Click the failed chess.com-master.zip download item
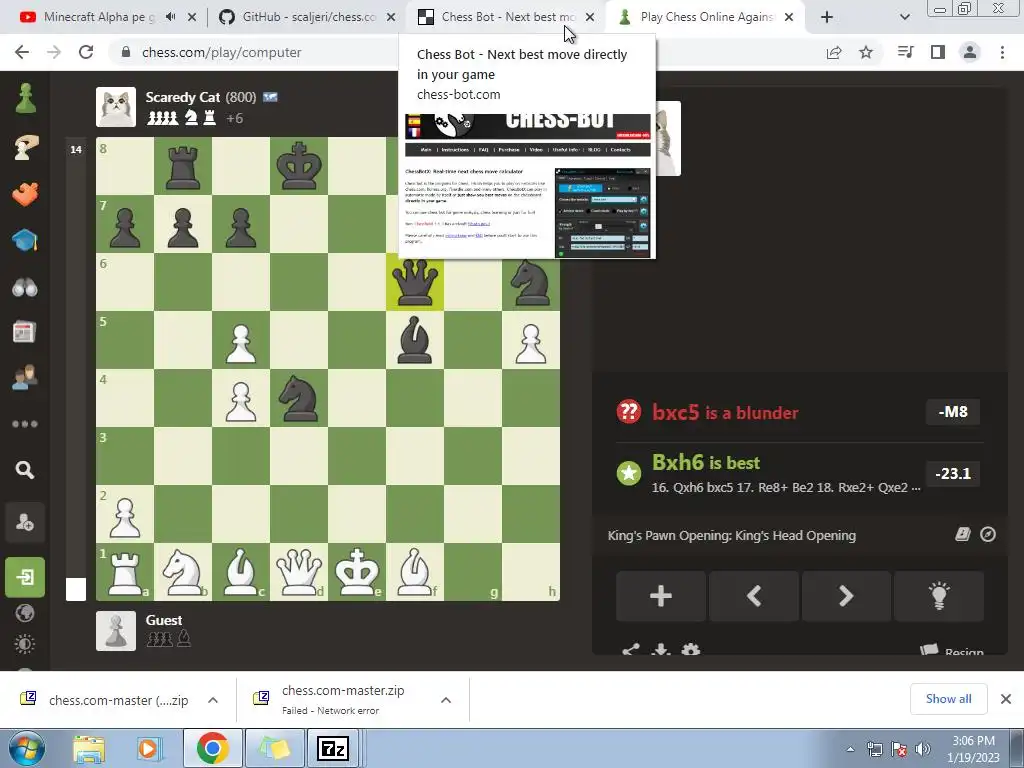 (x=342, y=699)
